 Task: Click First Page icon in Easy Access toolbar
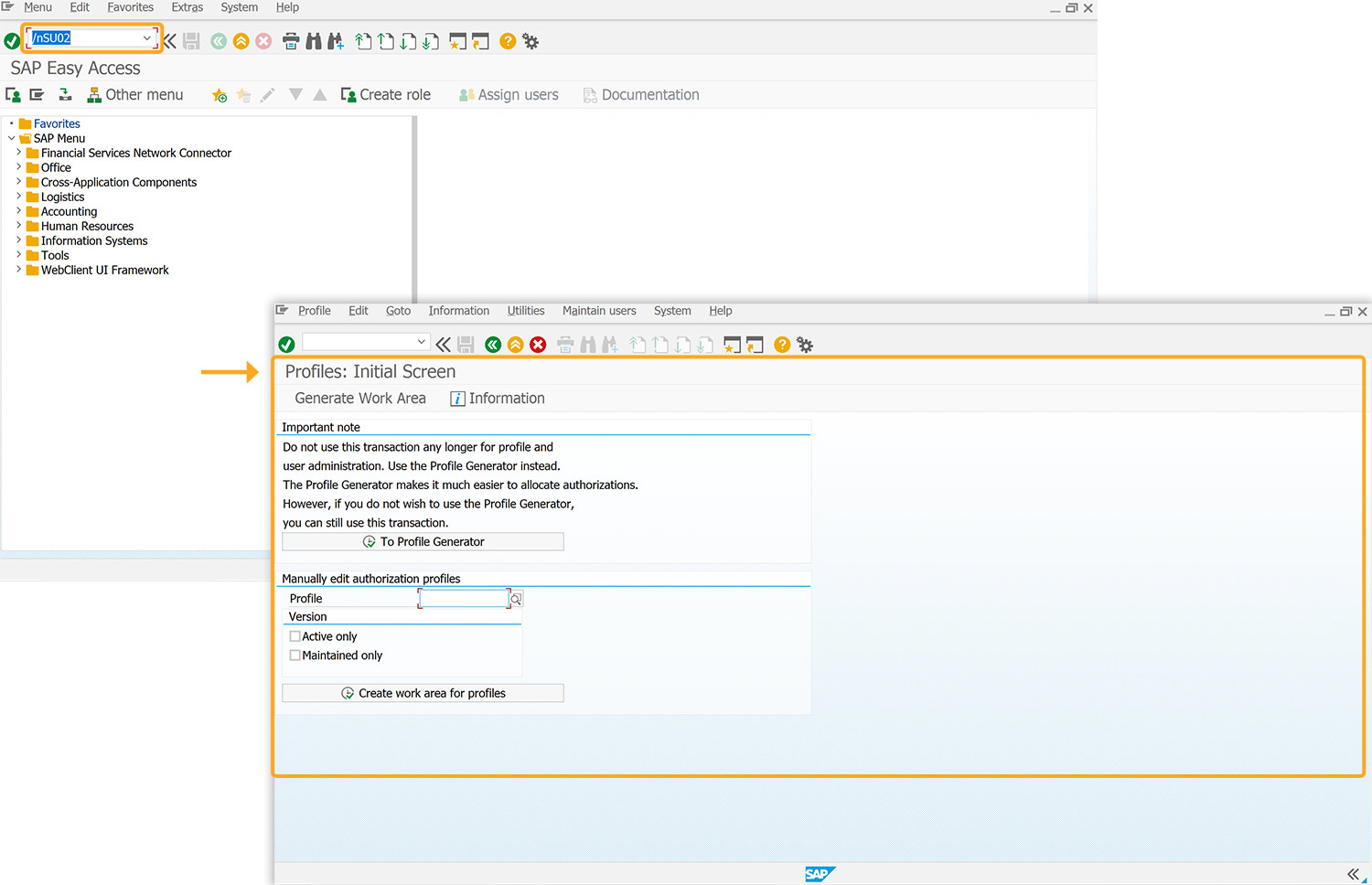click(363, 41)
